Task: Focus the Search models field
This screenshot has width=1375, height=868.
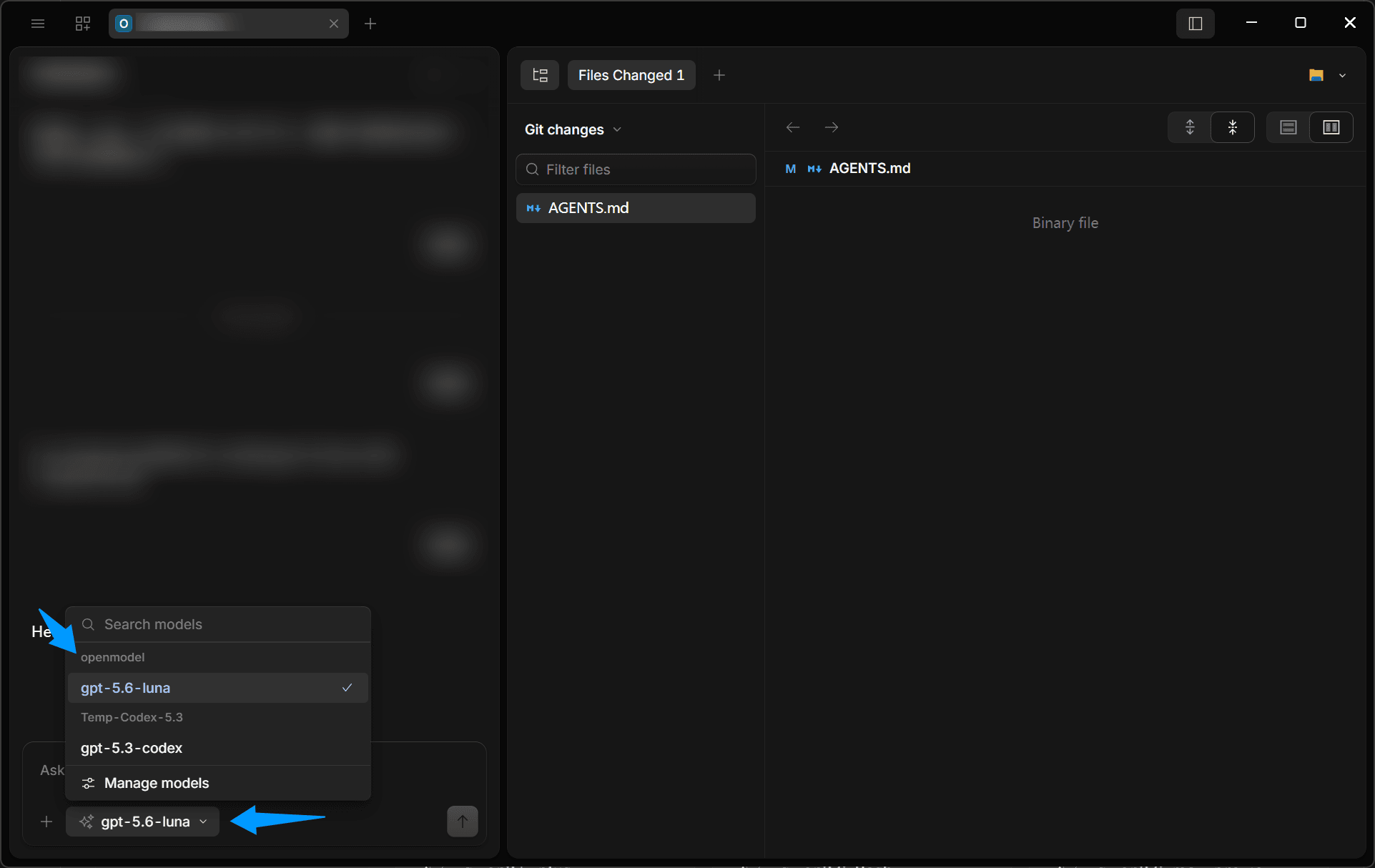Action: click(x=218, y=624)
